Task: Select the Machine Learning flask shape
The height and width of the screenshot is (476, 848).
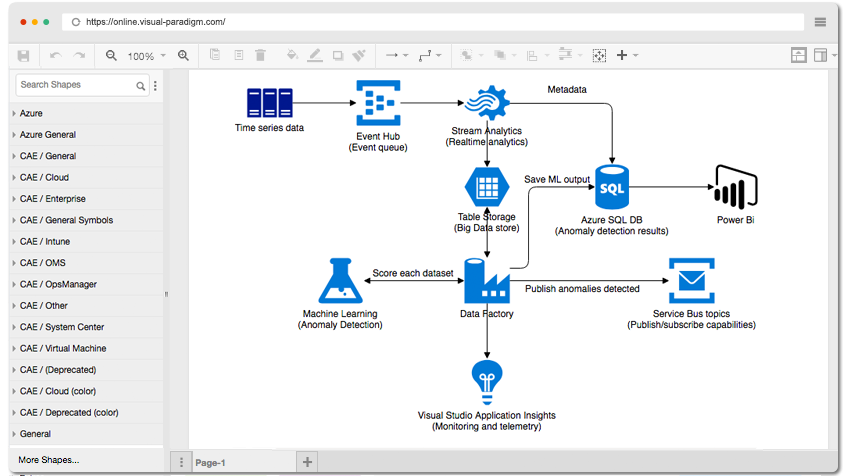Action: click(x=340, y=281)
